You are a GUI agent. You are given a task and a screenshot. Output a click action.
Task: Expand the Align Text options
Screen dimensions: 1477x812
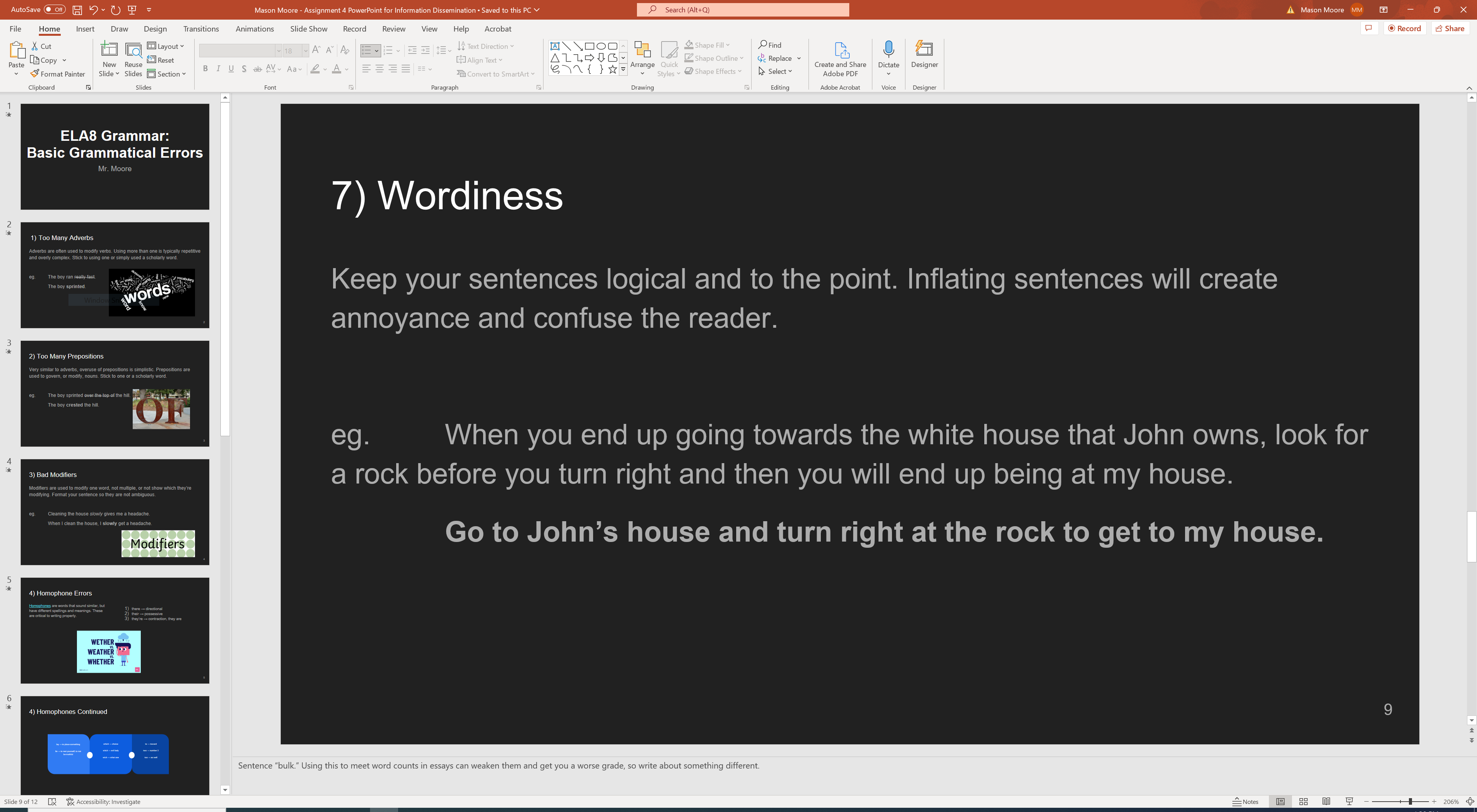tap(479, 60)
